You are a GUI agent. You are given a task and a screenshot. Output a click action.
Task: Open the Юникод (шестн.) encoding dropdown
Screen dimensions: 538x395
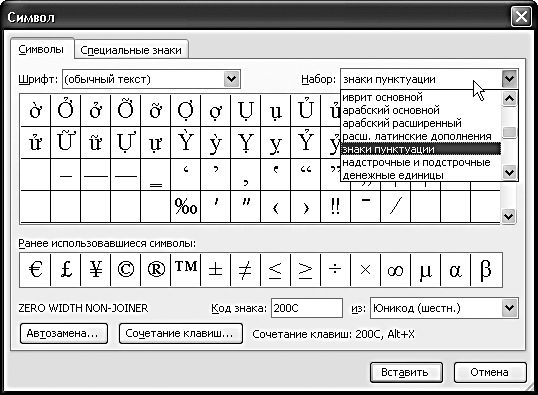pos(444,308)
